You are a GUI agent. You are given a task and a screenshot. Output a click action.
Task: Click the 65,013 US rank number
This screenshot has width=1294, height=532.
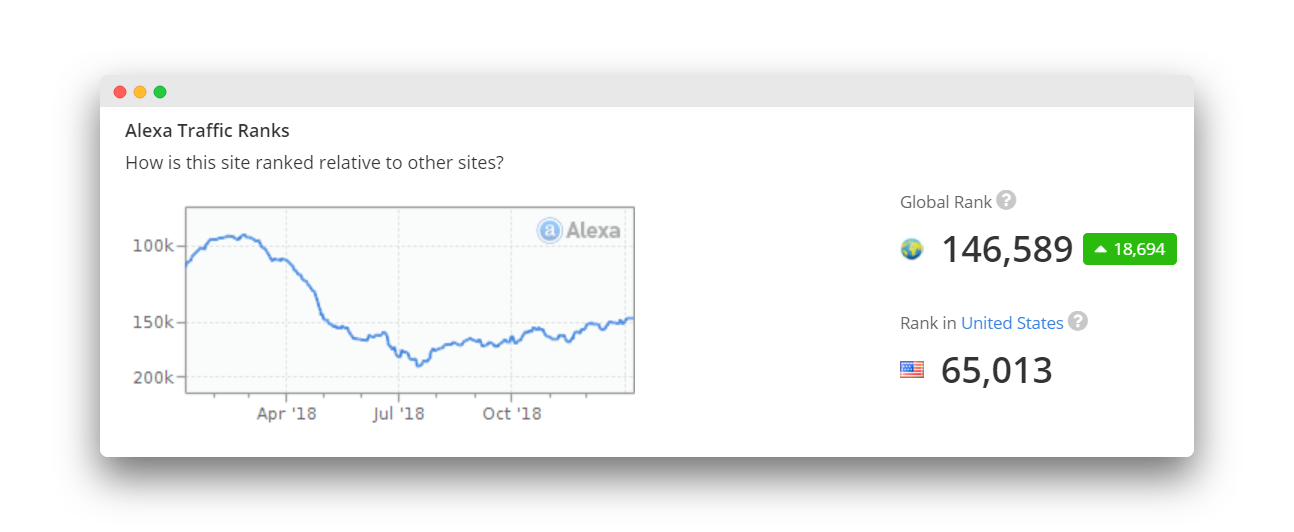click(x=997, y=370)
